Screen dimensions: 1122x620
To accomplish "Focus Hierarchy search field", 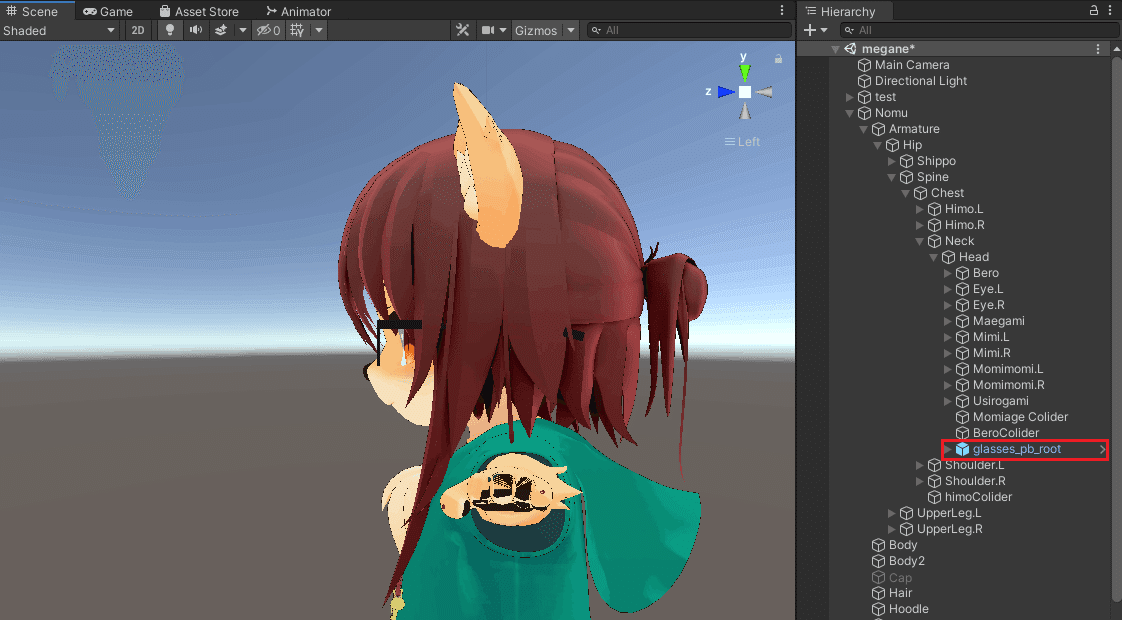I will pos(978,30).
